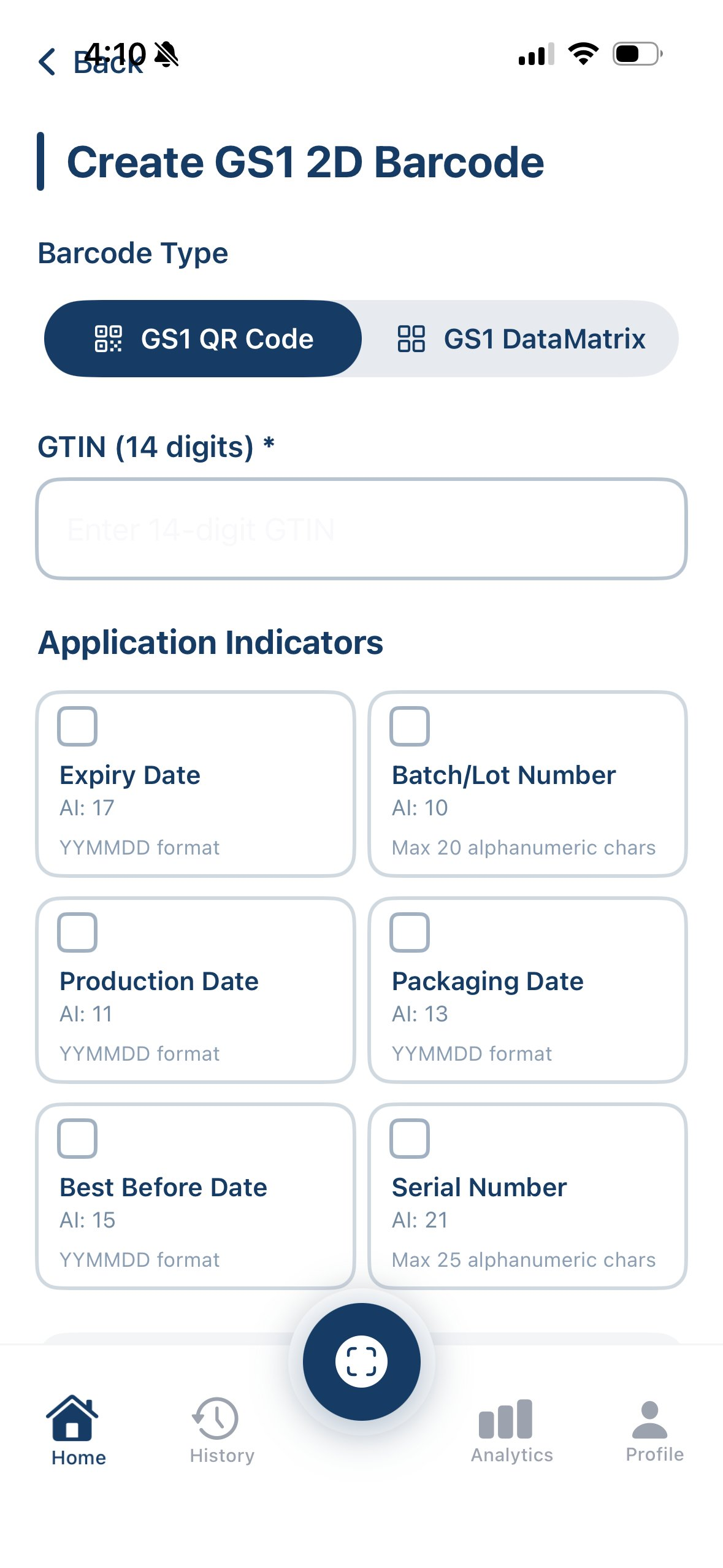Enable the Expiry Date checkbox
The image size is (723, 1568).
pos(77,726)
